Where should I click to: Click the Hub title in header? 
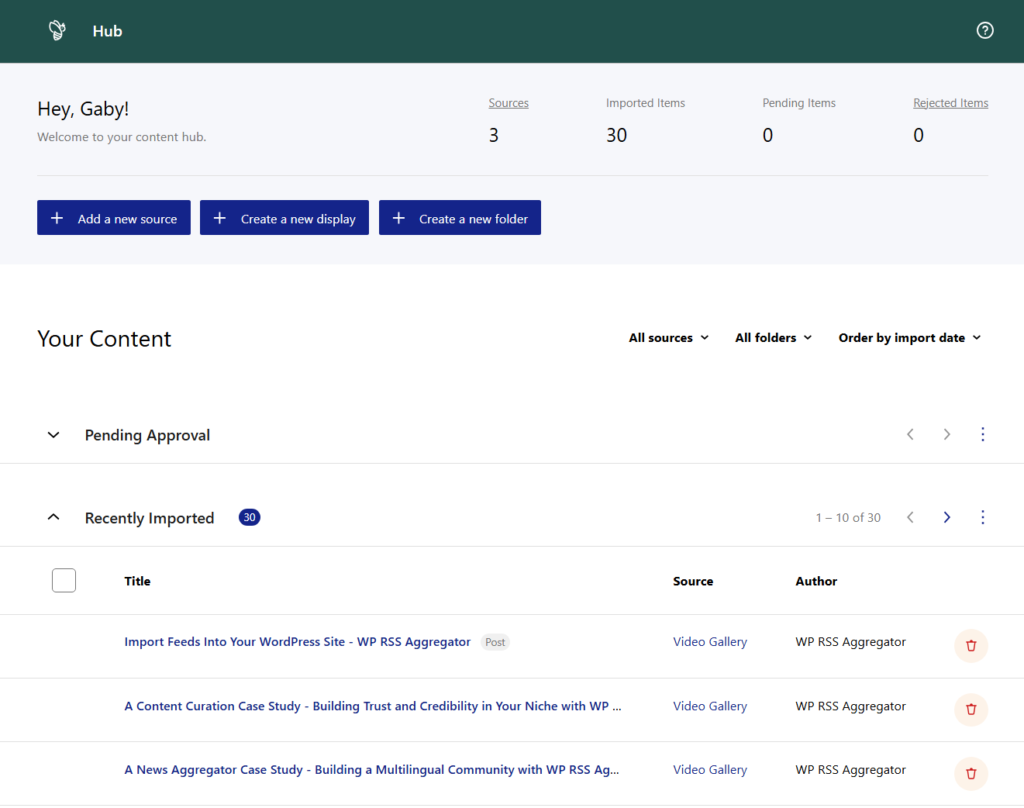pyautogui.click(x=107, y=31)
